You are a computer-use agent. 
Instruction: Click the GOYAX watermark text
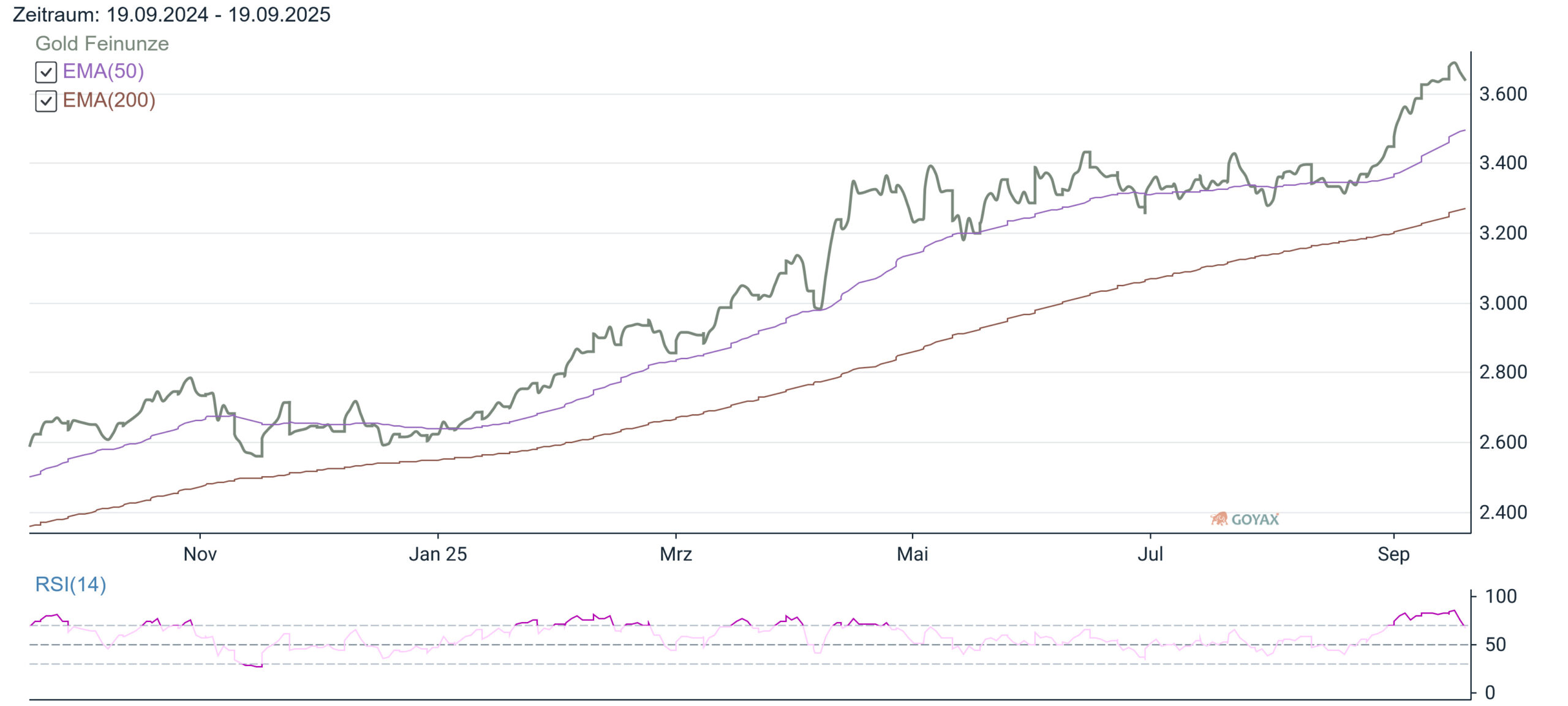(1255, 520)
